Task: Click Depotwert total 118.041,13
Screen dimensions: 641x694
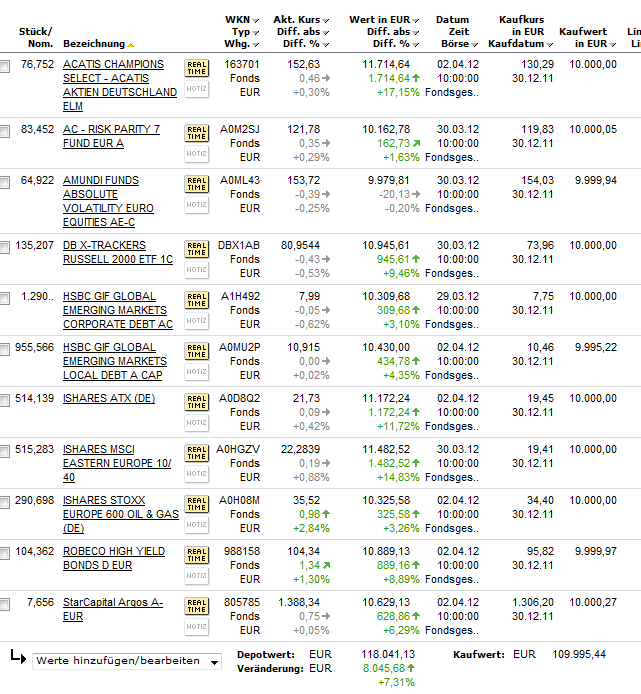Action: [388, 654]
